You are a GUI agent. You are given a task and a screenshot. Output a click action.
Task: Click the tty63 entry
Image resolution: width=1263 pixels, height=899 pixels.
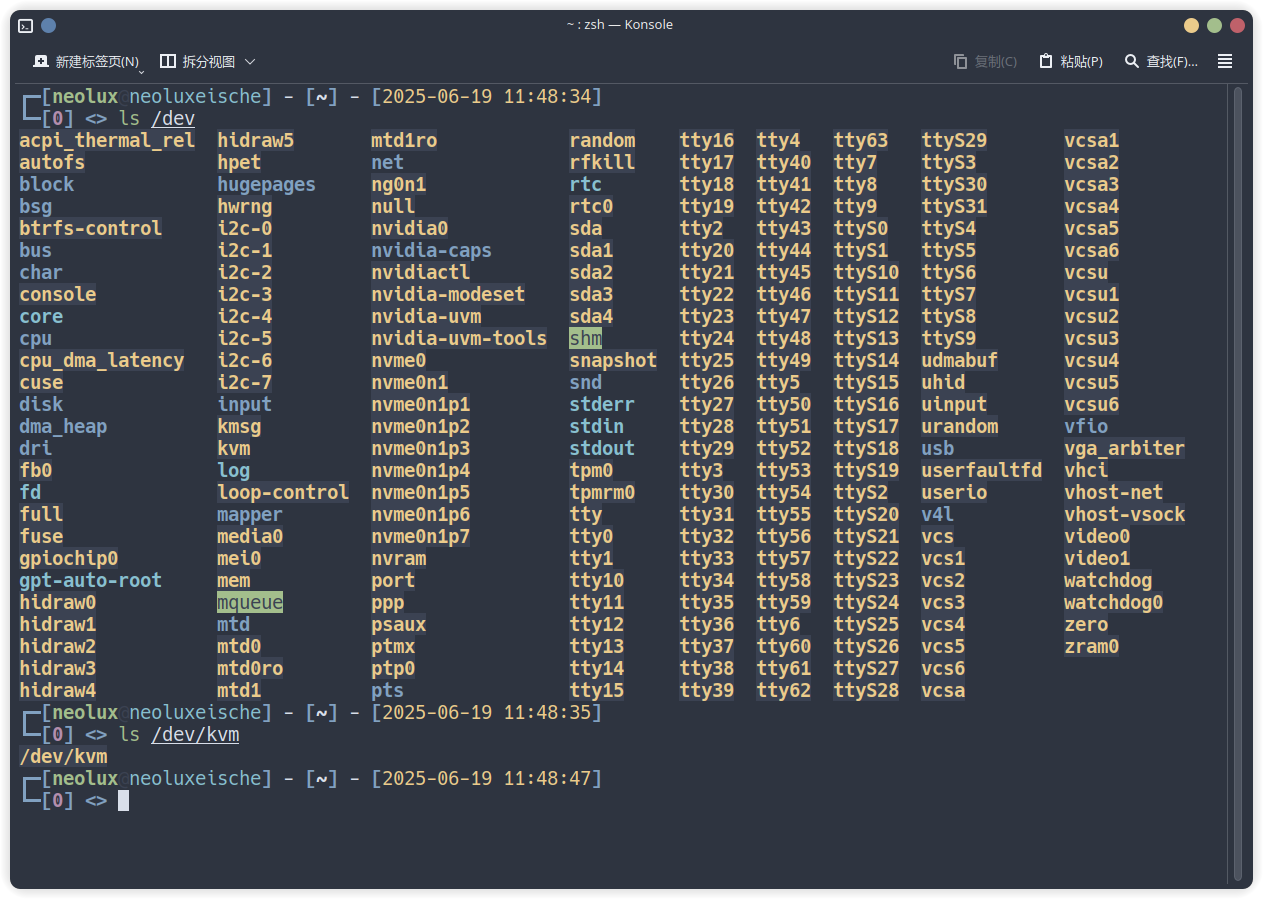pyautogui.click(x=861, y=140)
